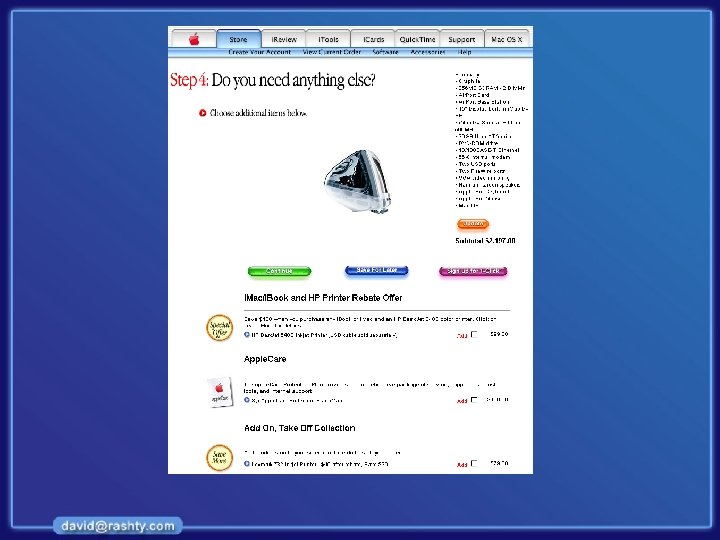This screenshot has width=720, height=540.
Task: Click the iMac product image
Action: (x=357, y=181)
